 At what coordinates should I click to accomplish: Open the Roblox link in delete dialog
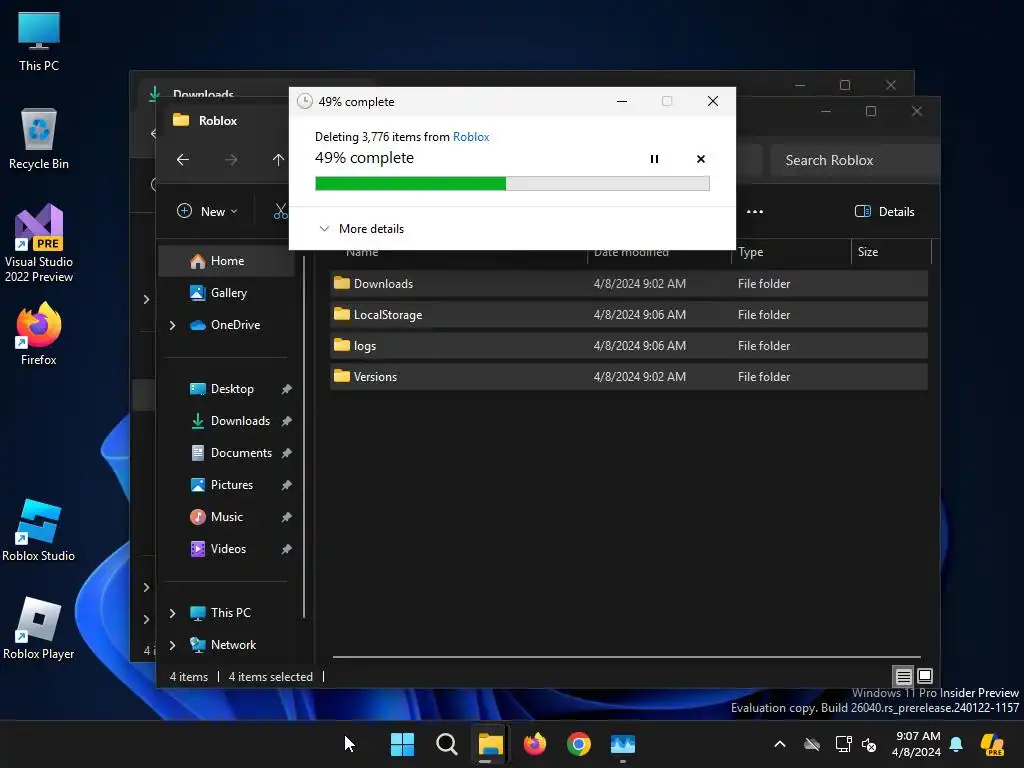tap(471, 136)
